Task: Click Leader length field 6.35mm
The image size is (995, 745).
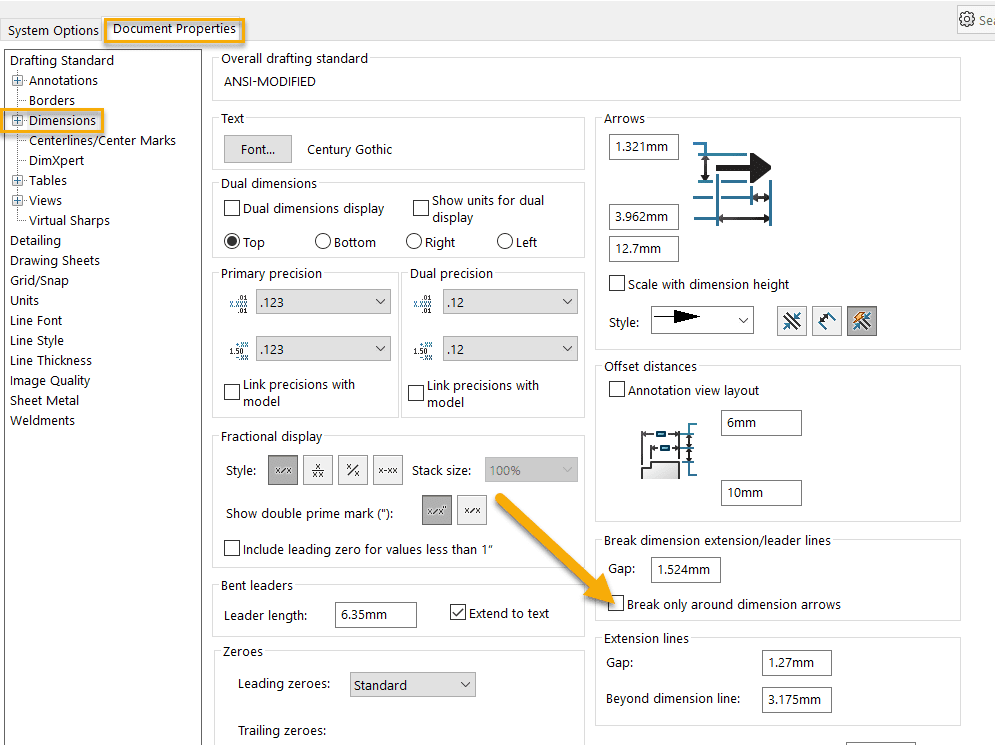Action: pyautogui.click(x=376, y=614)
